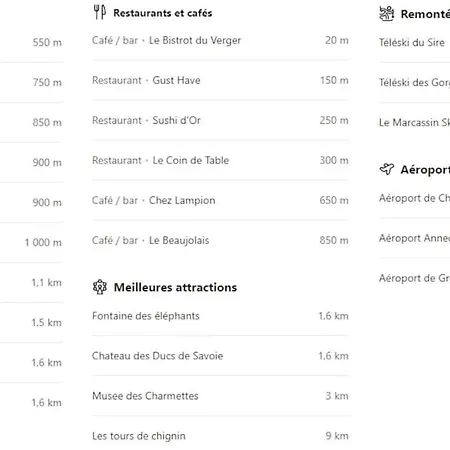Select the Chateau des Ducs de Savoie
The width and height of the screenshot is (450, 450).
220,356
